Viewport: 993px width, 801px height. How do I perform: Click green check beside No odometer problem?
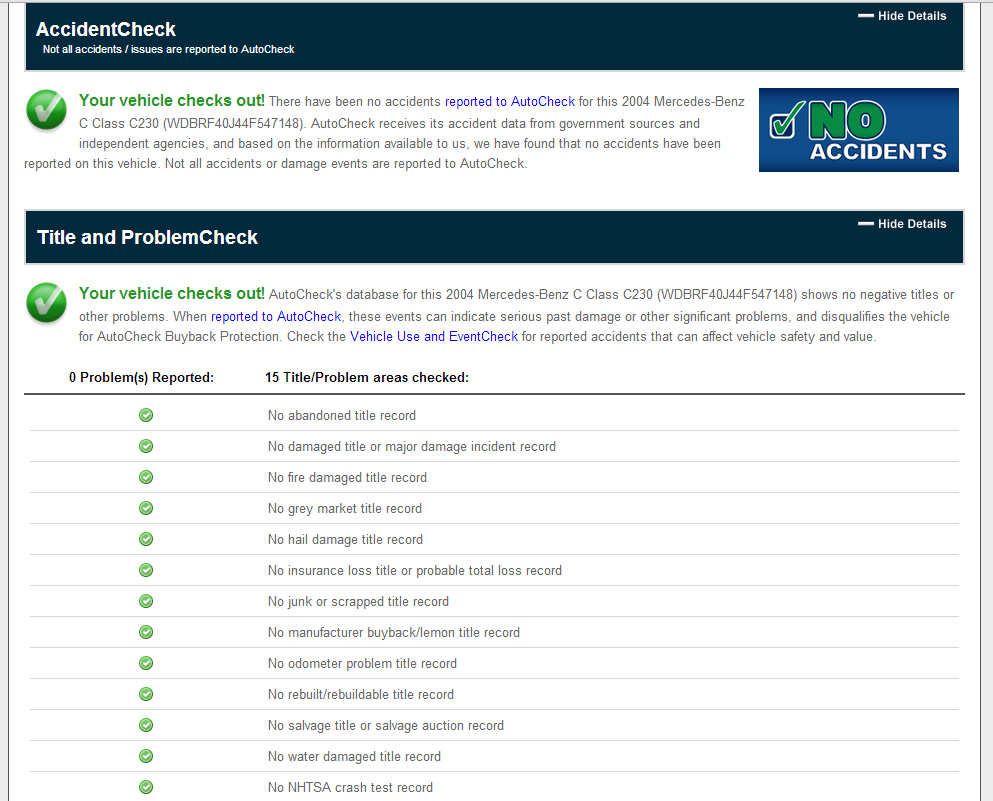coord(146,664)
